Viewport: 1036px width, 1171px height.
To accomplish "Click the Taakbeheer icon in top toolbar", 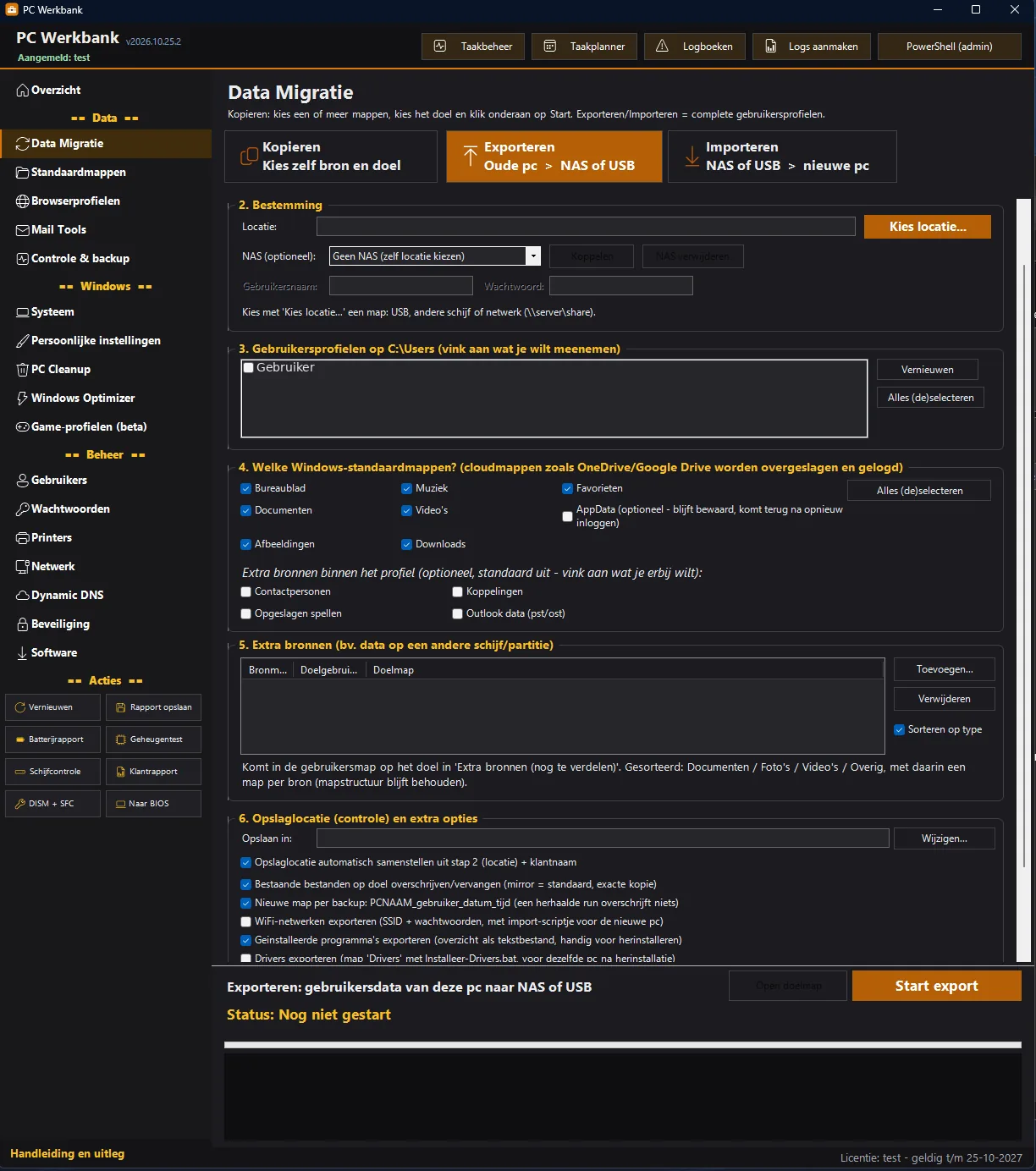I will click(x=440, y=47).
